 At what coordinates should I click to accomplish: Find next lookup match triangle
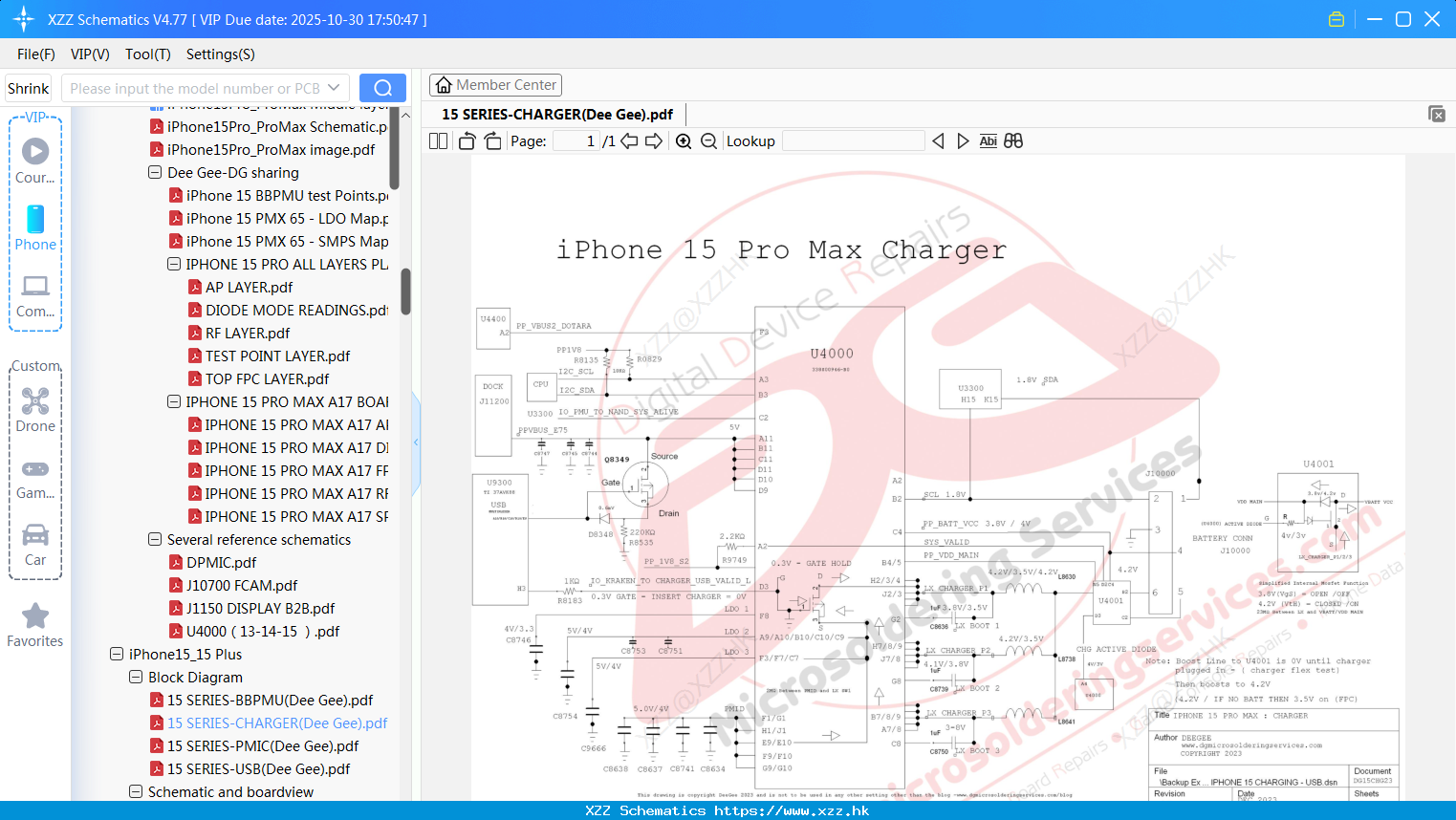point(963,140)
